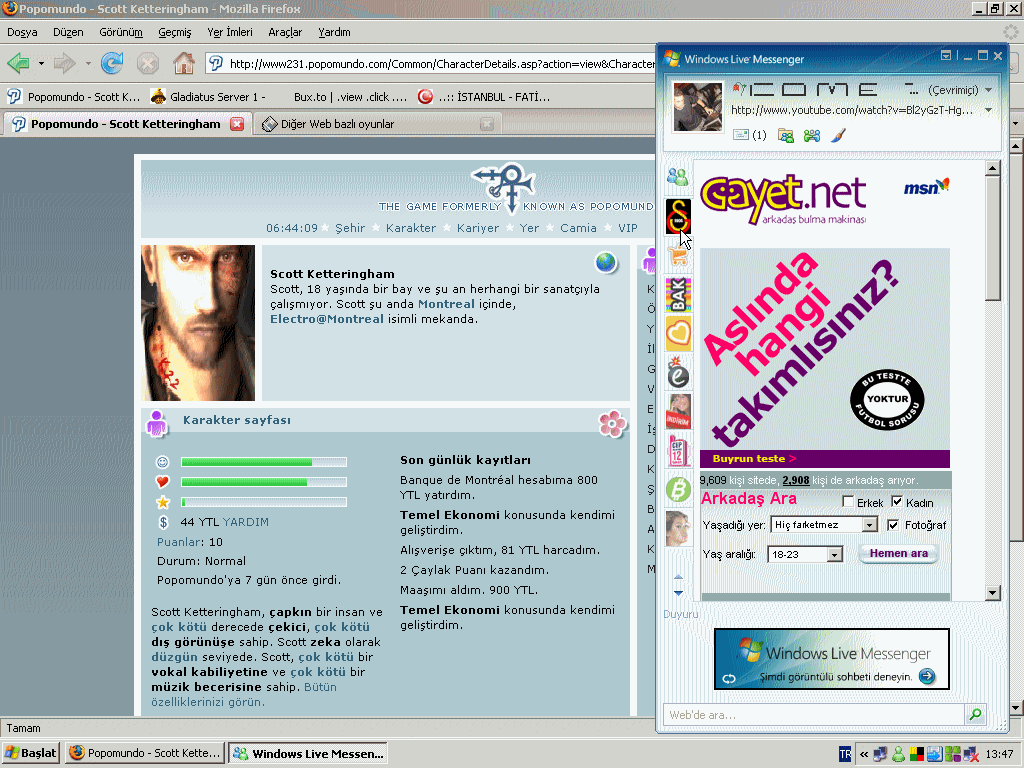
Task: Open the Yaş aralığı 18-23 dropdown
Action: click(x=805, y=554)
